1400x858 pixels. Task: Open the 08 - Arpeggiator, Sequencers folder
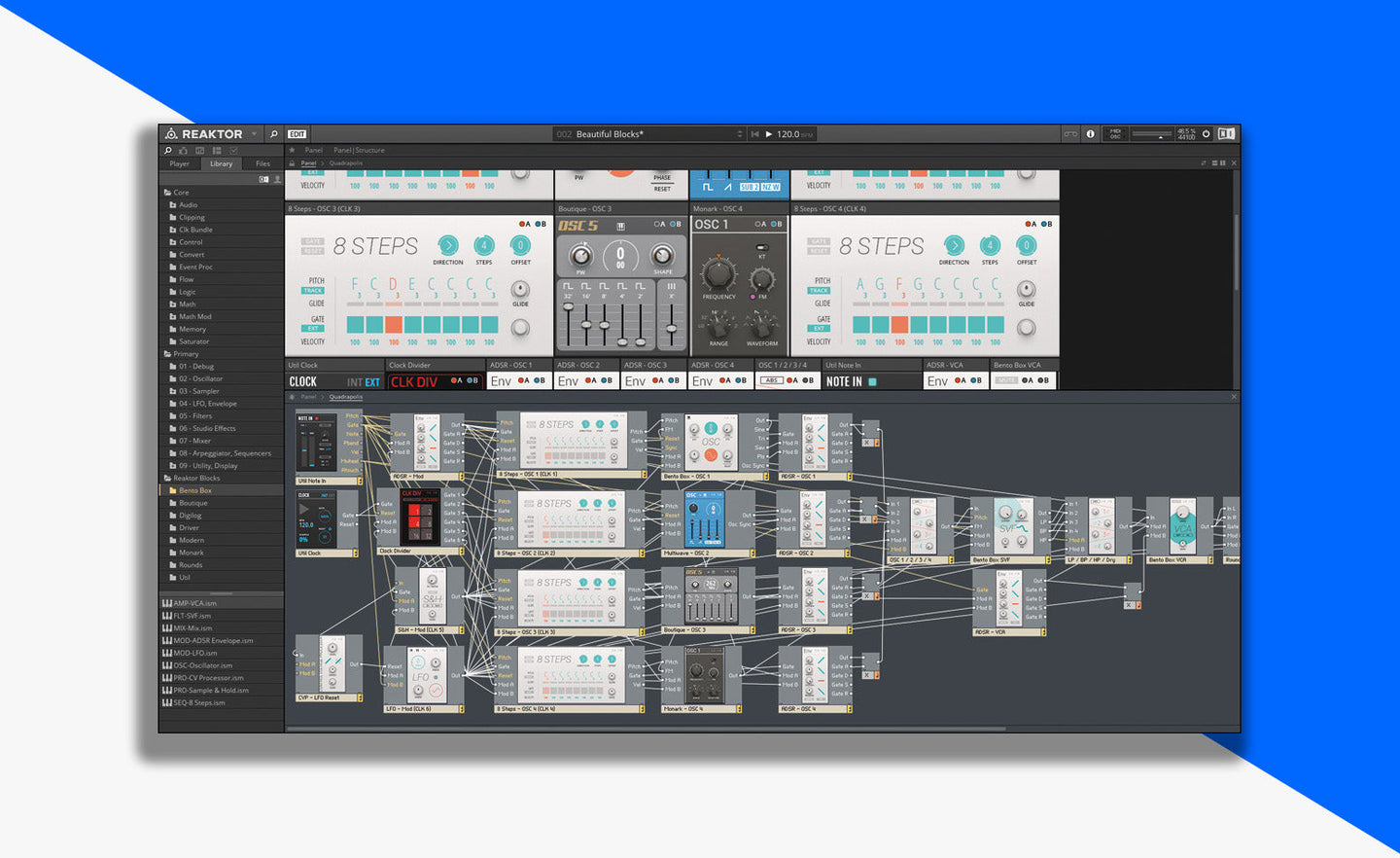tap(222, 453)
